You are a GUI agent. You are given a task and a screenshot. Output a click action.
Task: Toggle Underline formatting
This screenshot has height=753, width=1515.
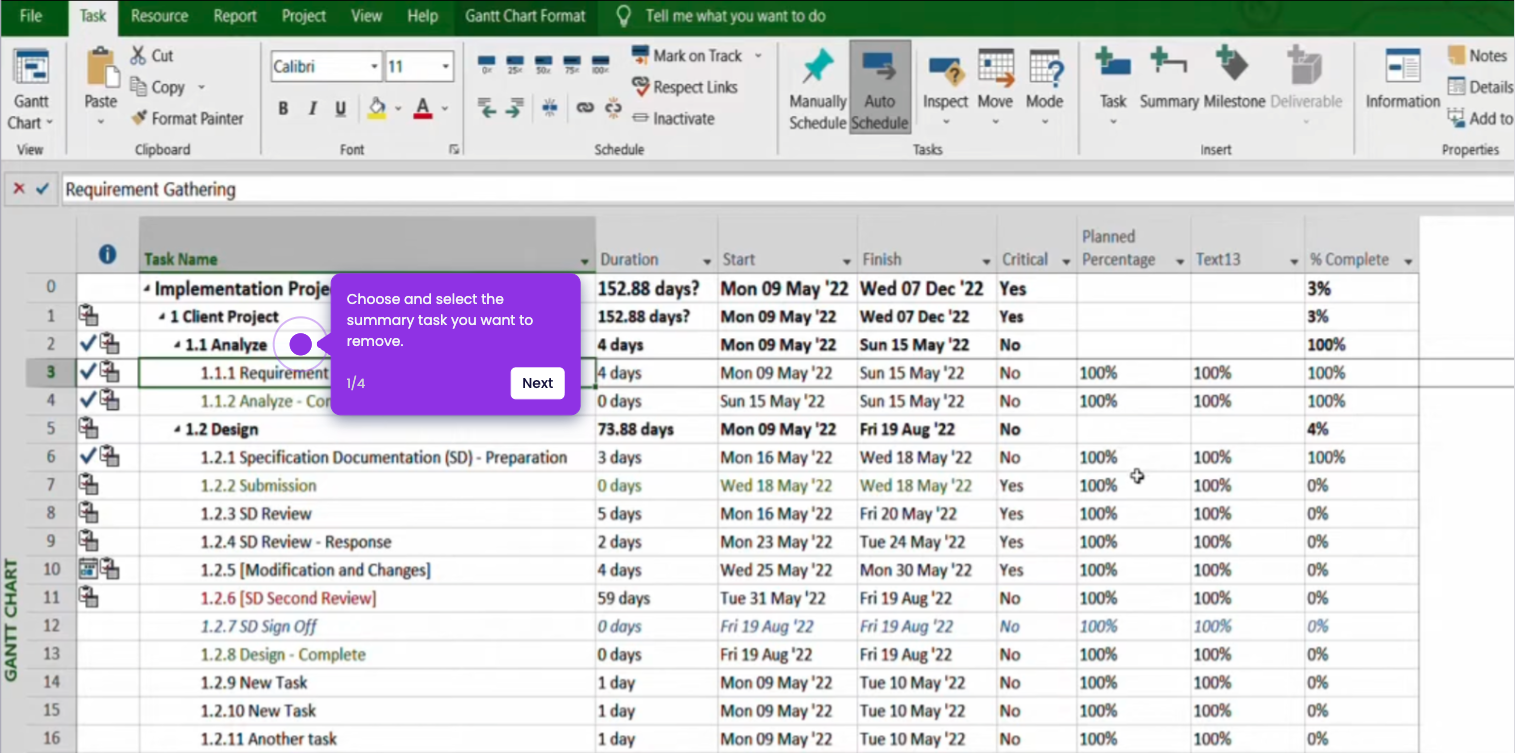pyautogui.click(x=340, y=109)
